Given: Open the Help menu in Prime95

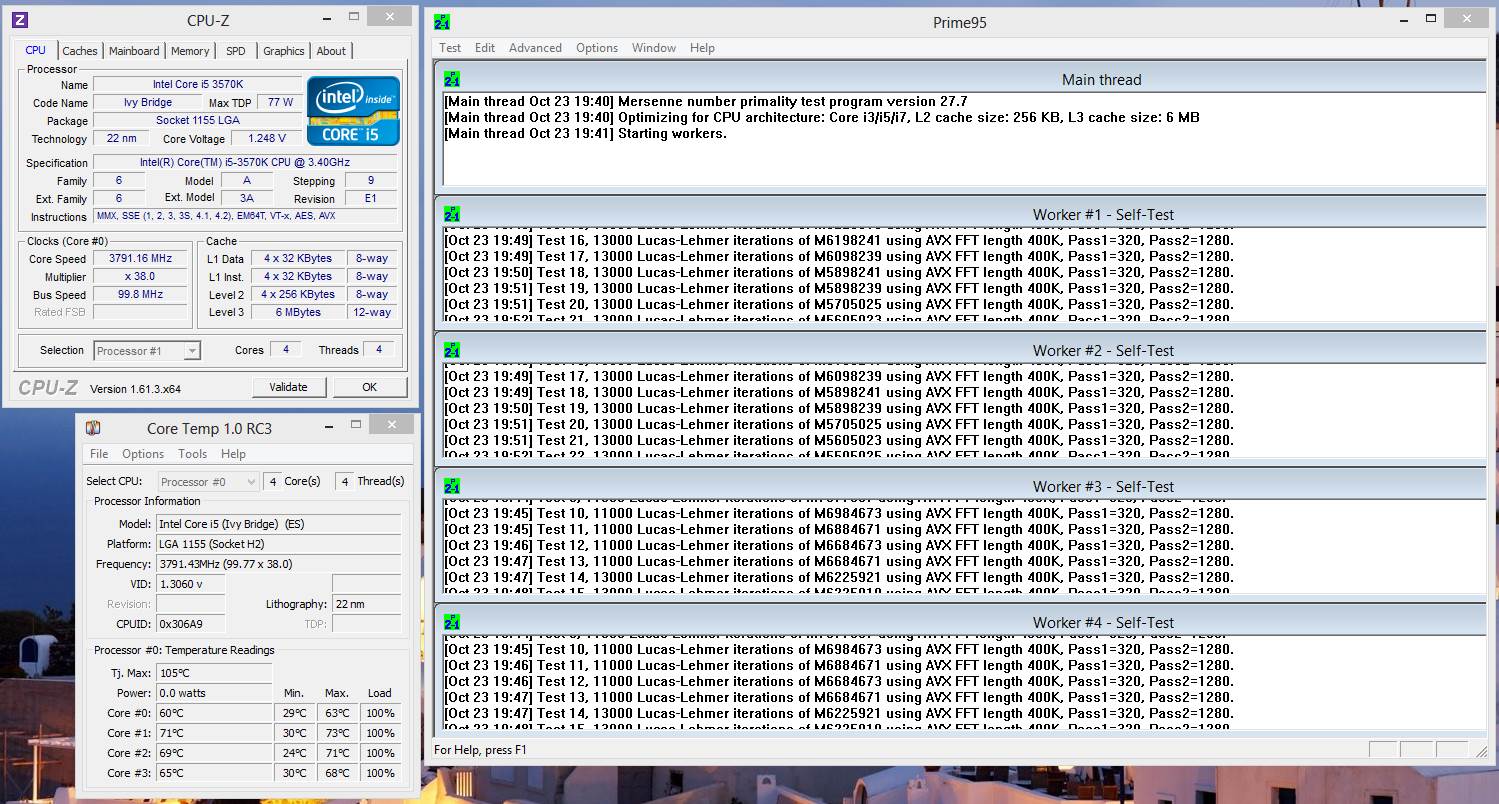Looking at the screenshot, I should pyautogui.click(x=702, y=48).
